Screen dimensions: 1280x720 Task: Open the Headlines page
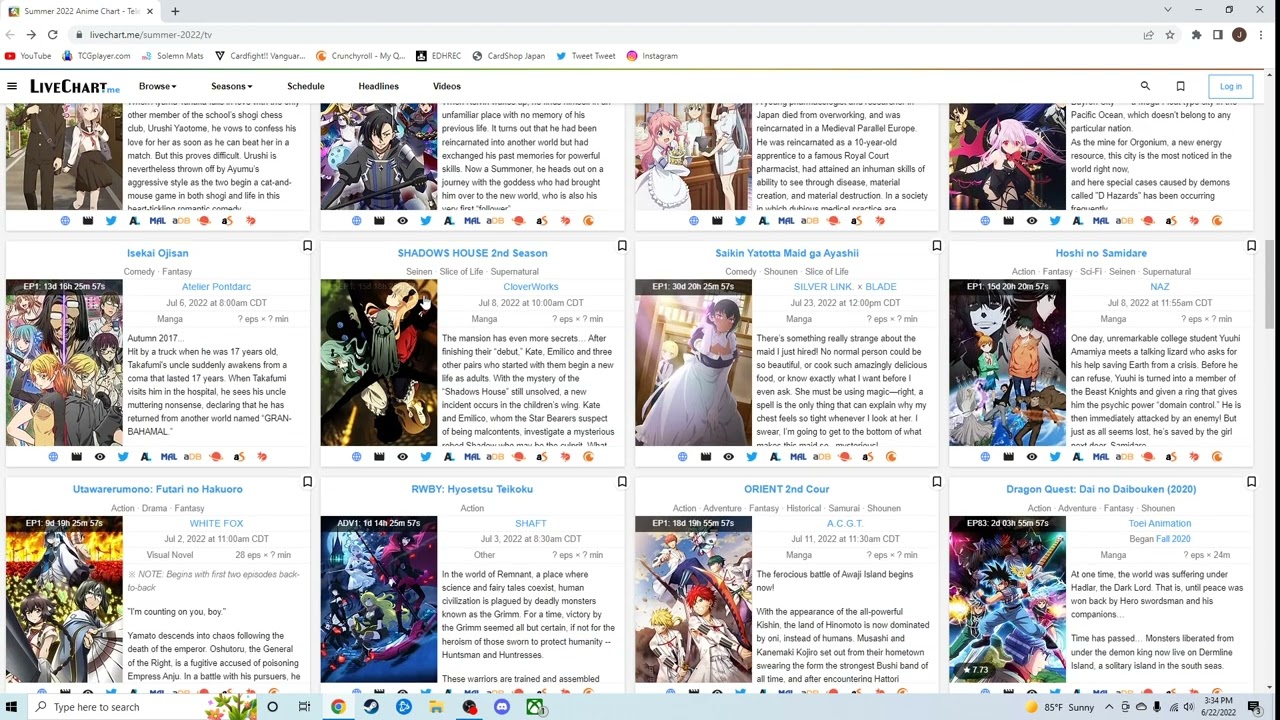[378, 86]
